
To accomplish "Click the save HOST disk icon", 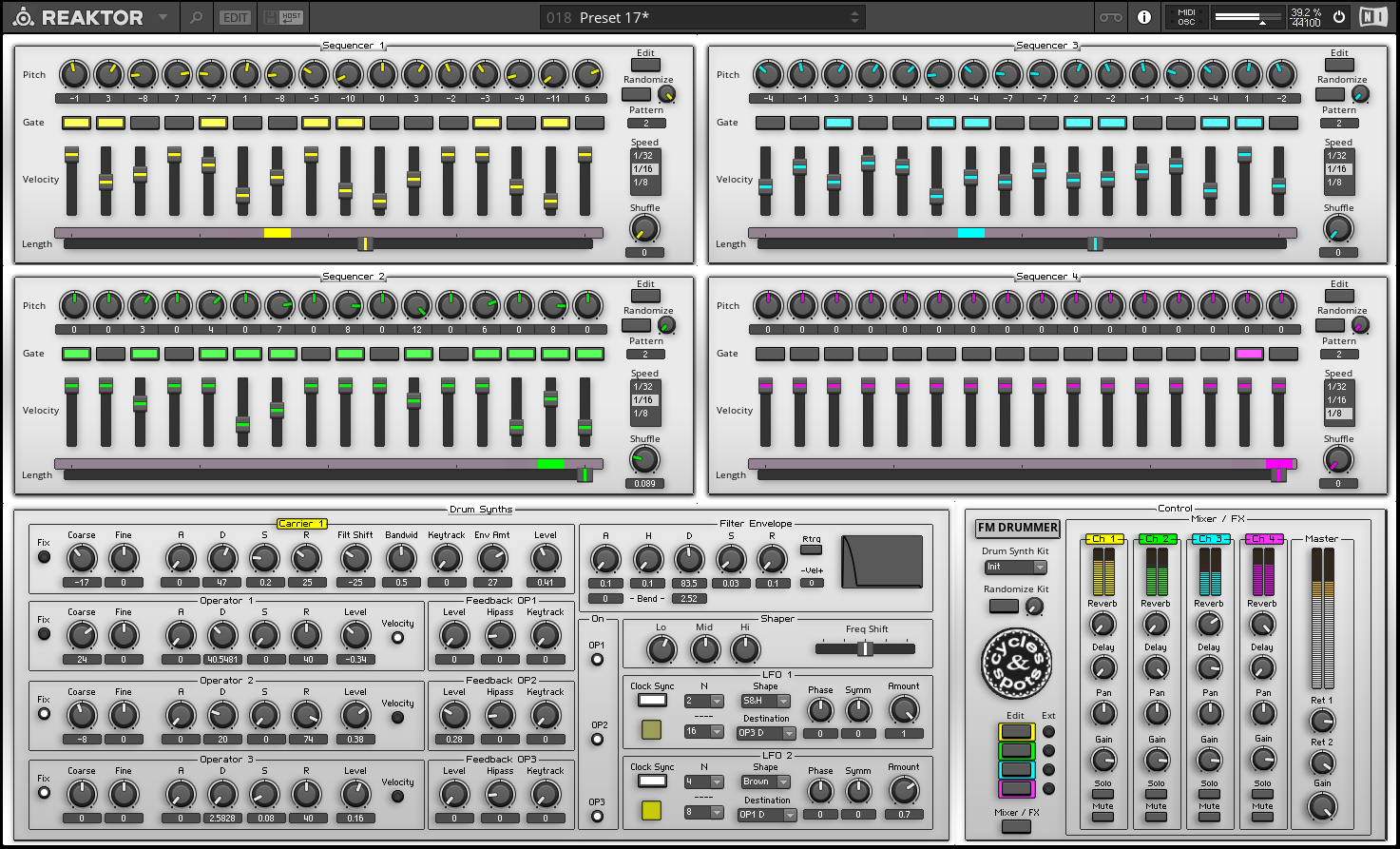I will point(282,17).
